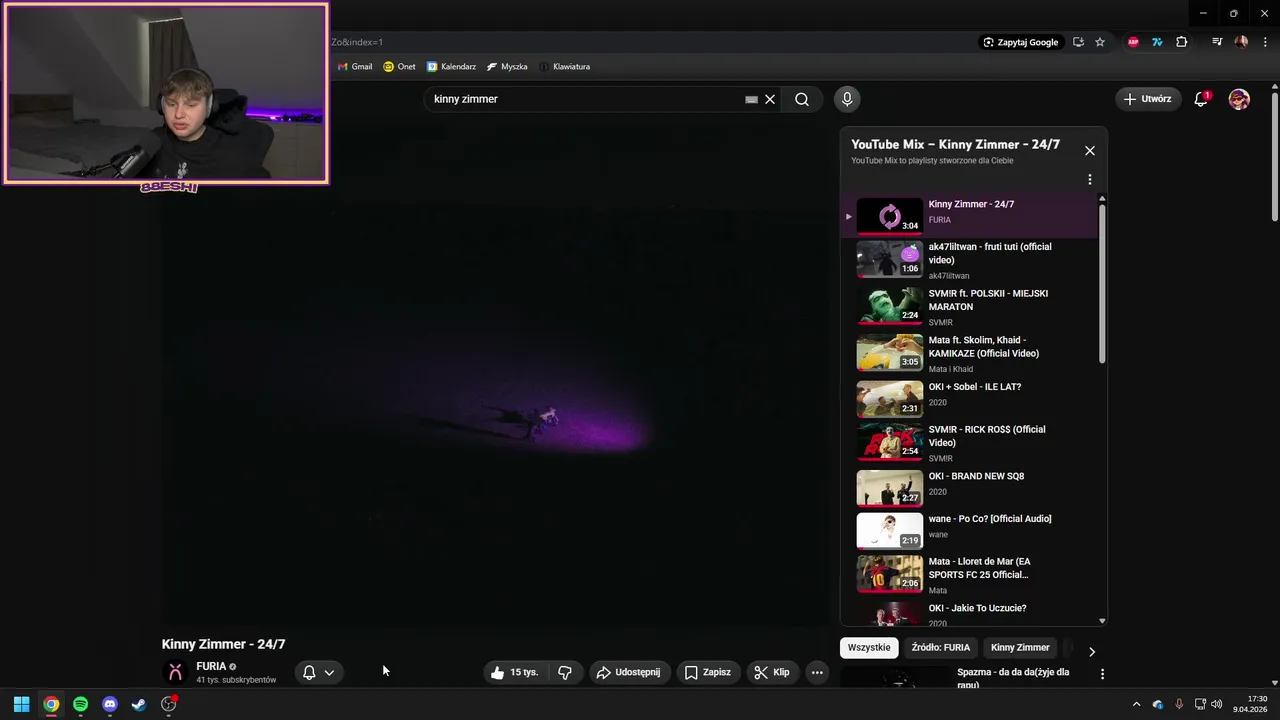Show more filter chips with right arrow
1280x720 pixels.
pos(1092,651)
